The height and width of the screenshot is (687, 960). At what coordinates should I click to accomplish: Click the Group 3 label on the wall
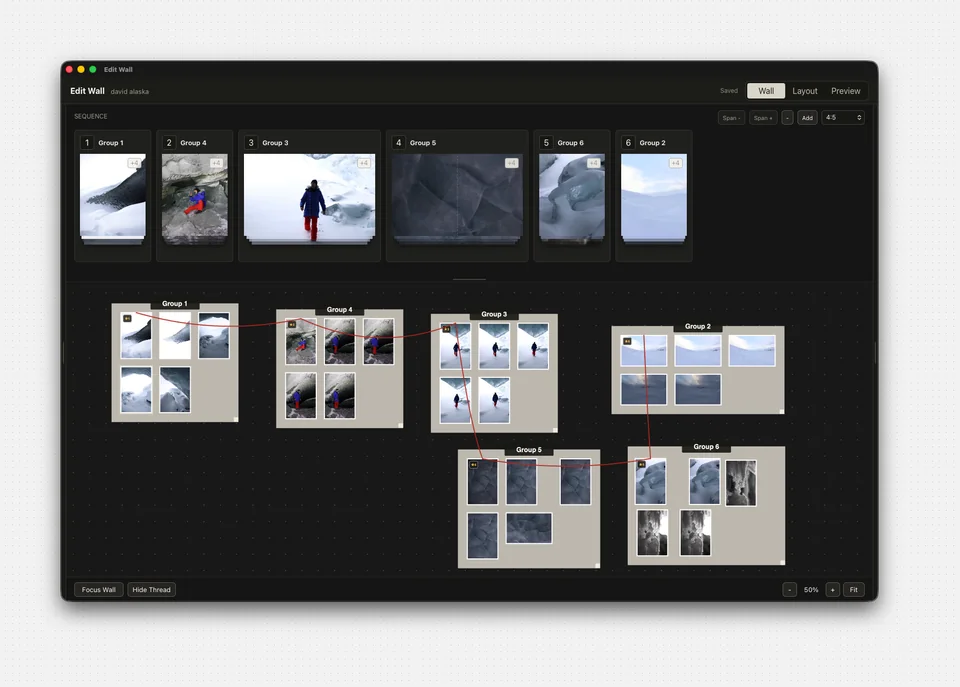(494, 314)
